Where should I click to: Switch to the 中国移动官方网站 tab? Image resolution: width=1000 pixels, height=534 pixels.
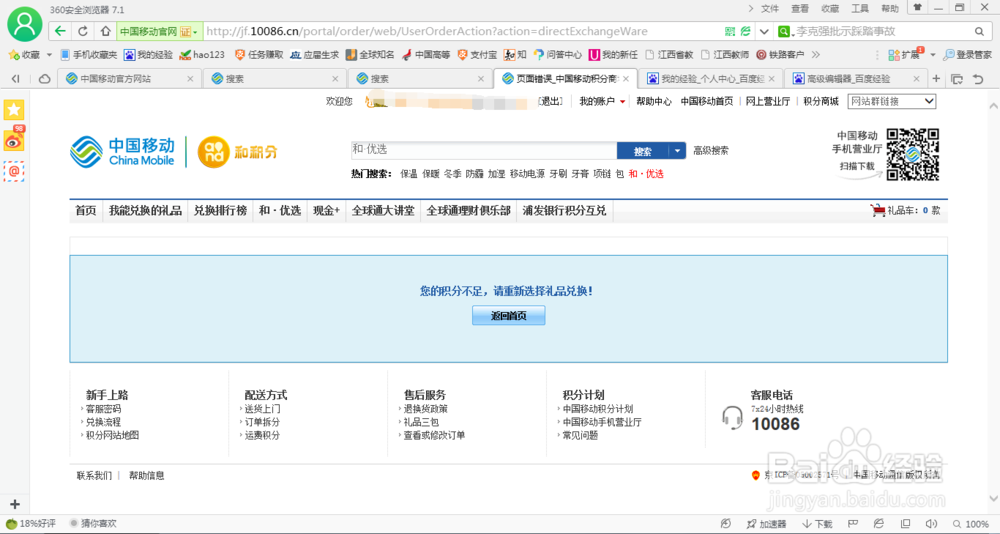129,78
